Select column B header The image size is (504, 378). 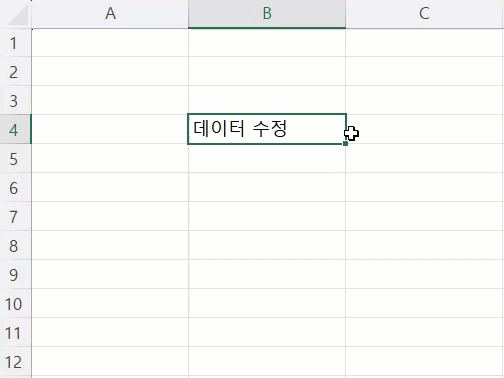[x=267, y=14]
